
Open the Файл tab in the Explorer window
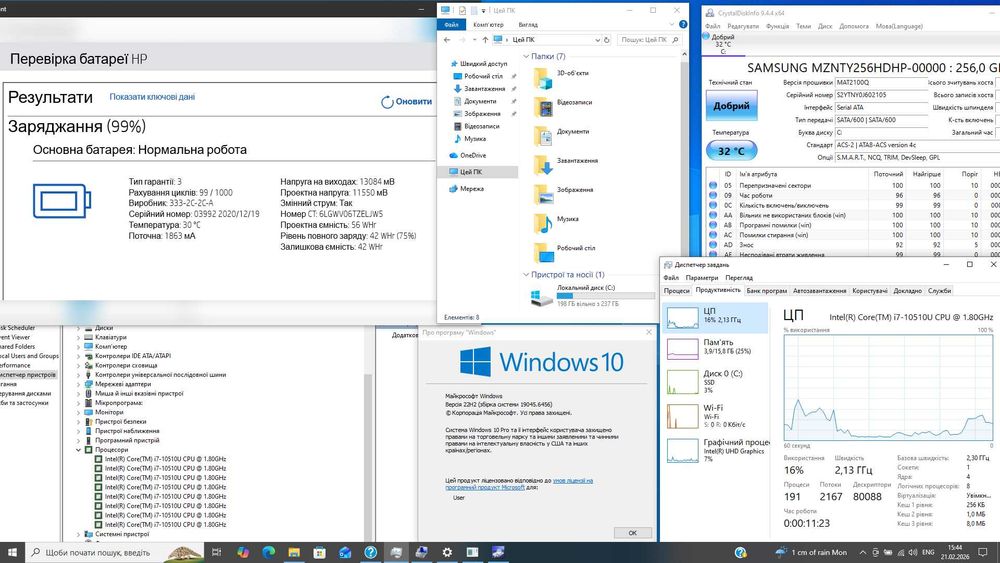[452, 25]
